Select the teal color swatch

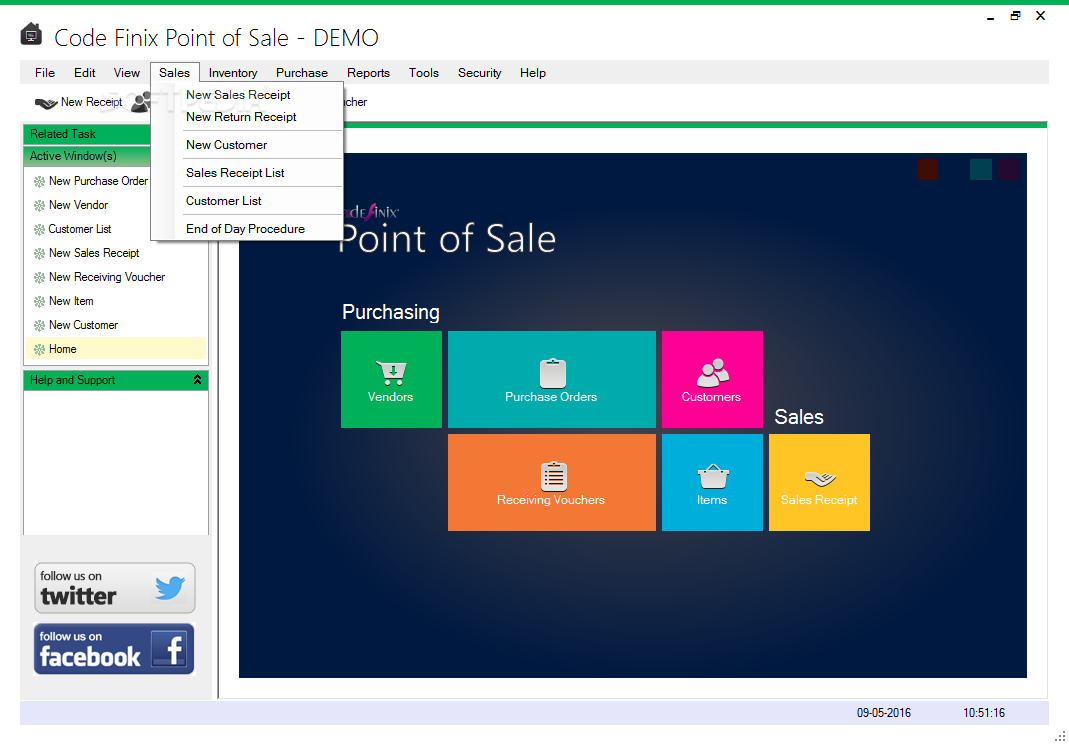coord(980,169)
